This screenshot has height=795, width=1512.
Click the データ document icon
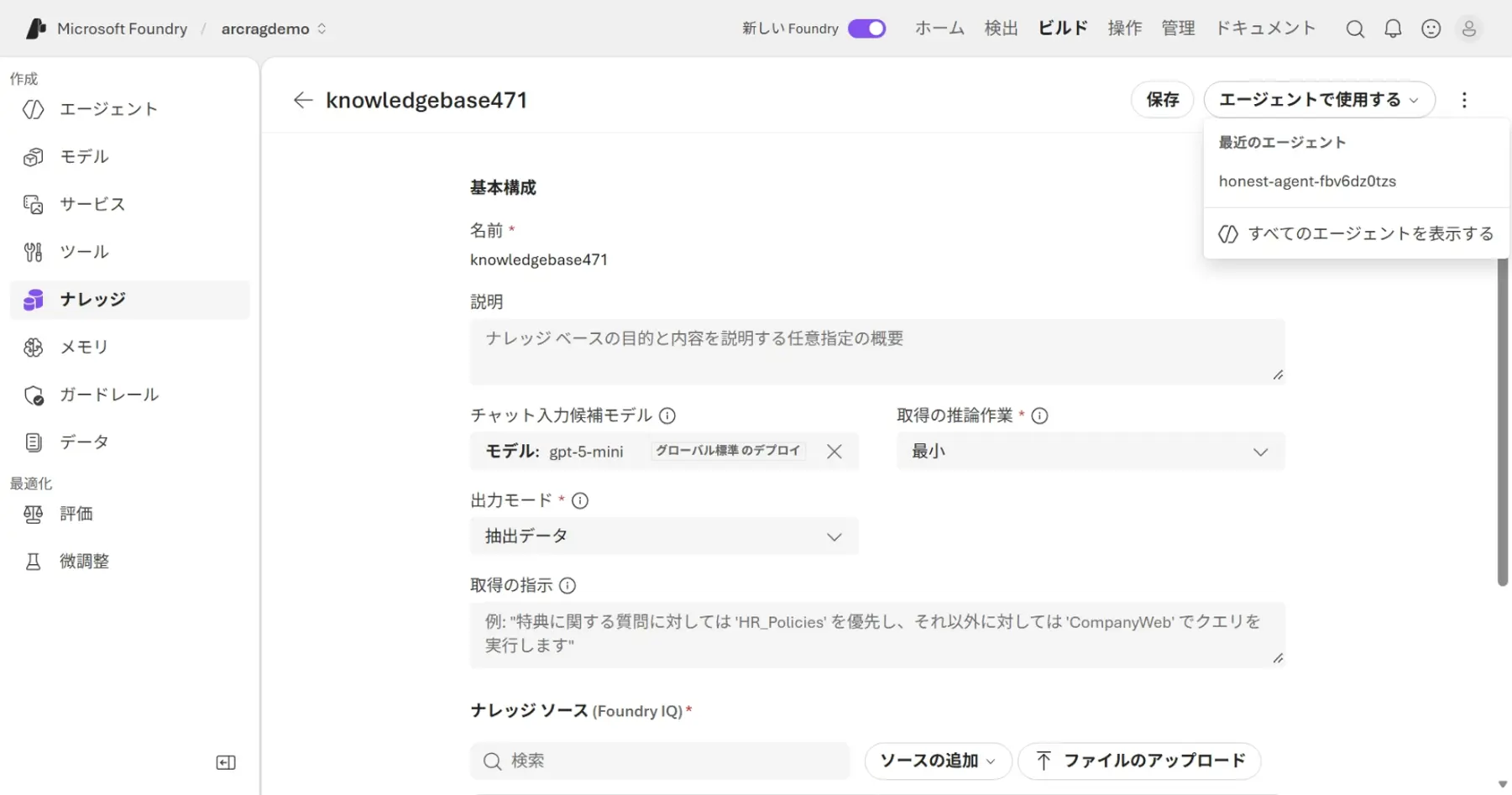34,442
